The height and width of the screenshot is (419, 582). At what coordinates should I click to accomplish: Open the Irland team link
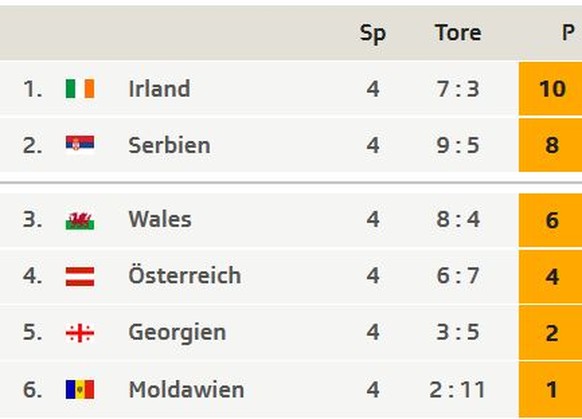[159, 89]
